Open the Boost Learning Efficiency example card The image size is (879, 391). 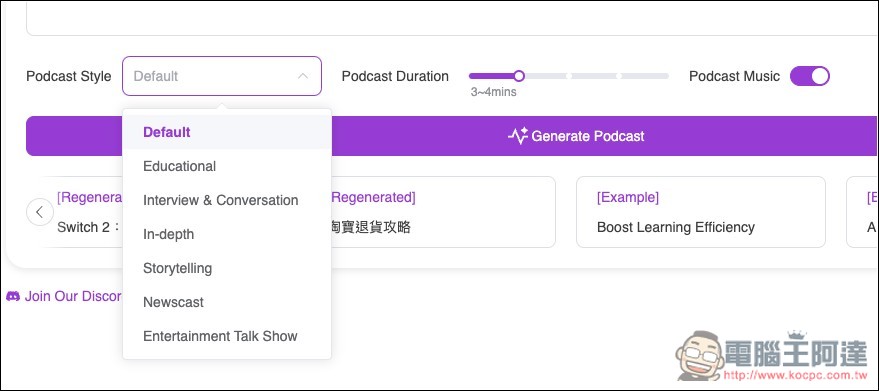(x=701, y=212)
